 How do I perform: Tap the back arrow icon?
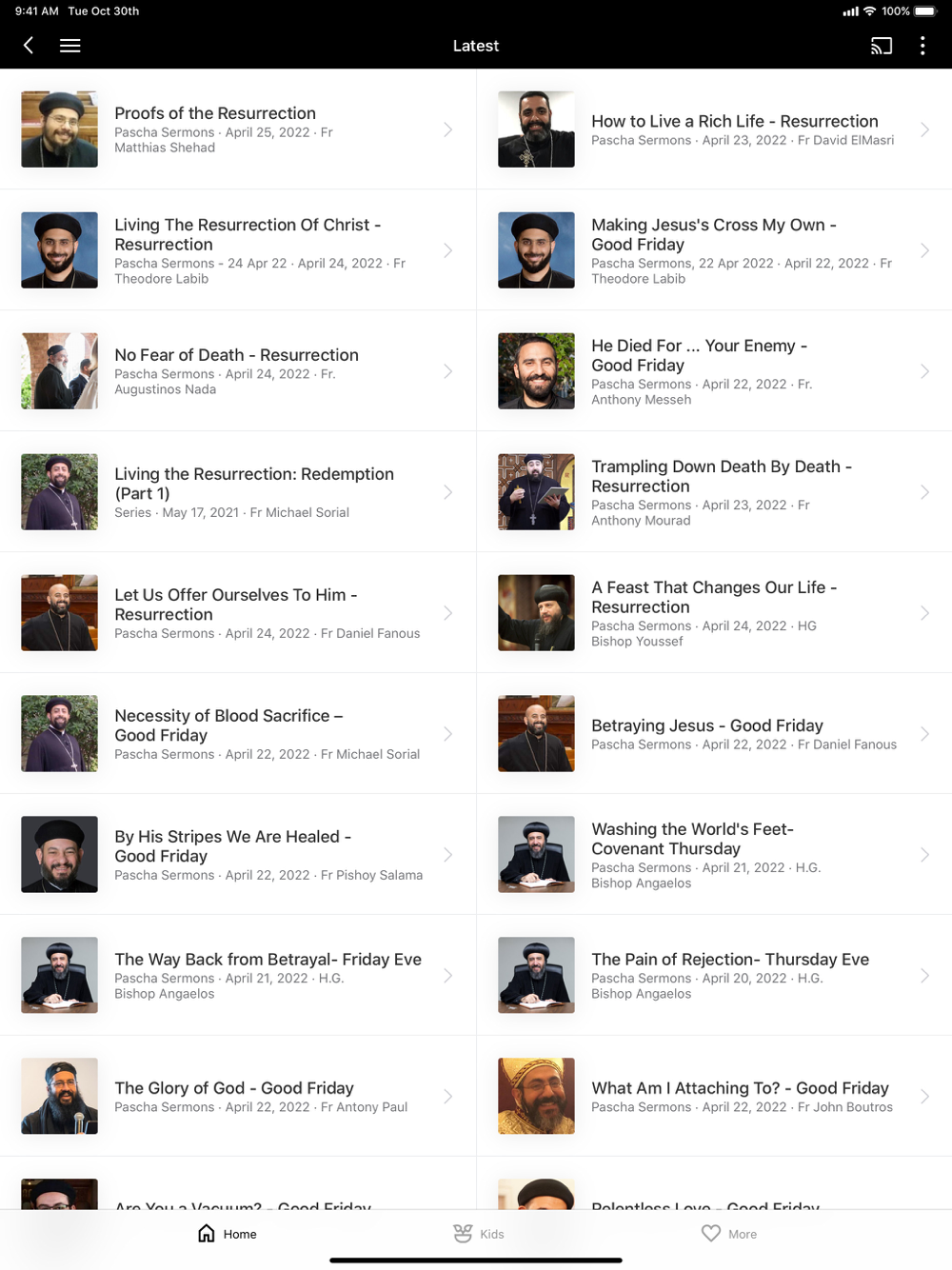coord(29,46)
